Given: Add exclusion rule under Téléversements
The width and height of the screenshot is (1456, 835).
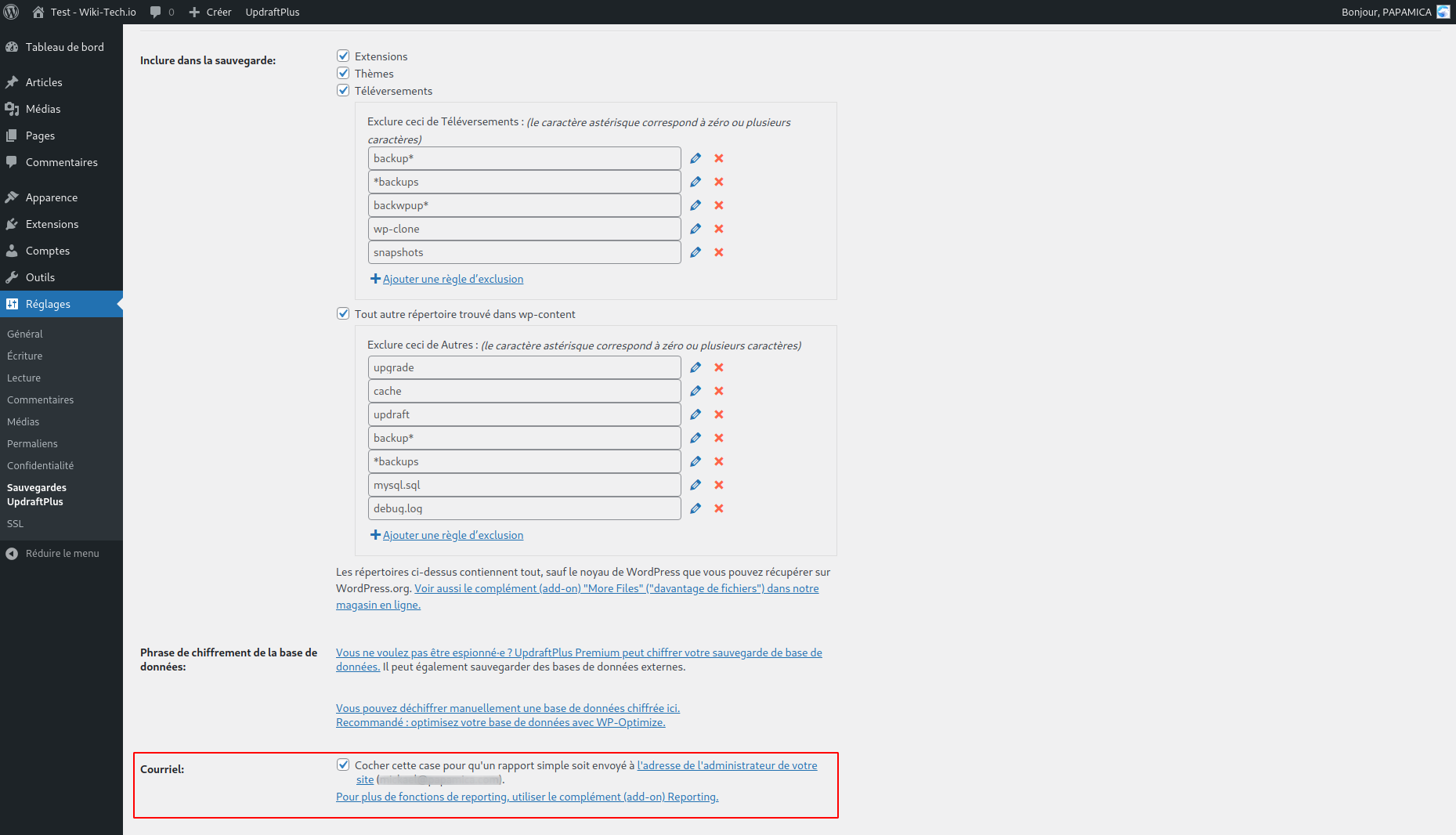Looking at the screenshot, I should pos(452,279).
